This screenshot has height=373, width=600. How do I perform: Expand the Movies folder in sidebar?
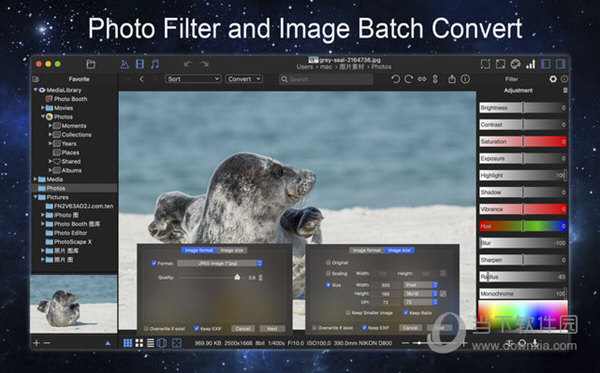[43, 108]
